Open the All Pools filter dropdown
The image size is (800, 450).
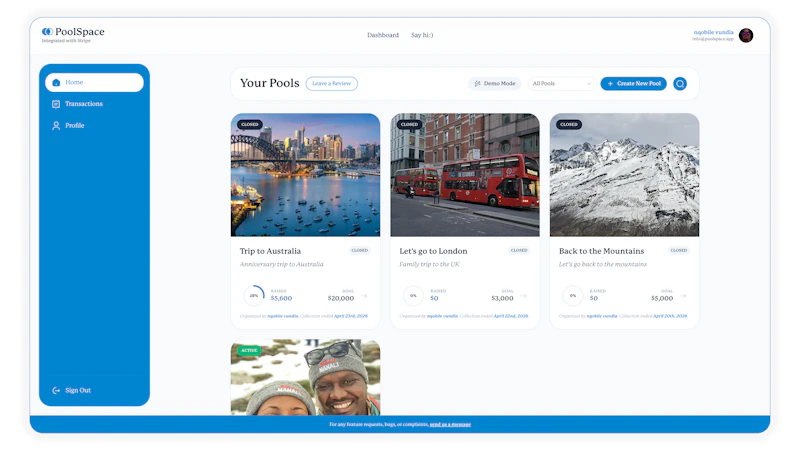tap(561, 84)
